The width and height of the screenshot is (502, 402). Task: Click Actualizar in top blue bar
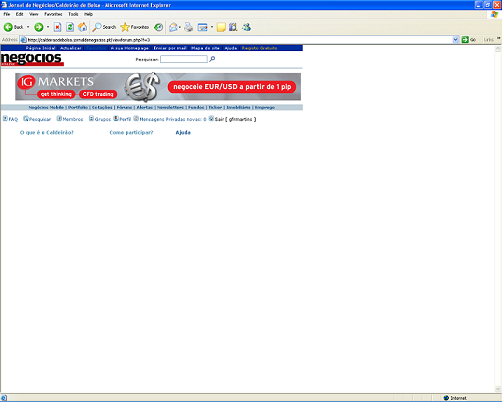[x=71, y=48]
